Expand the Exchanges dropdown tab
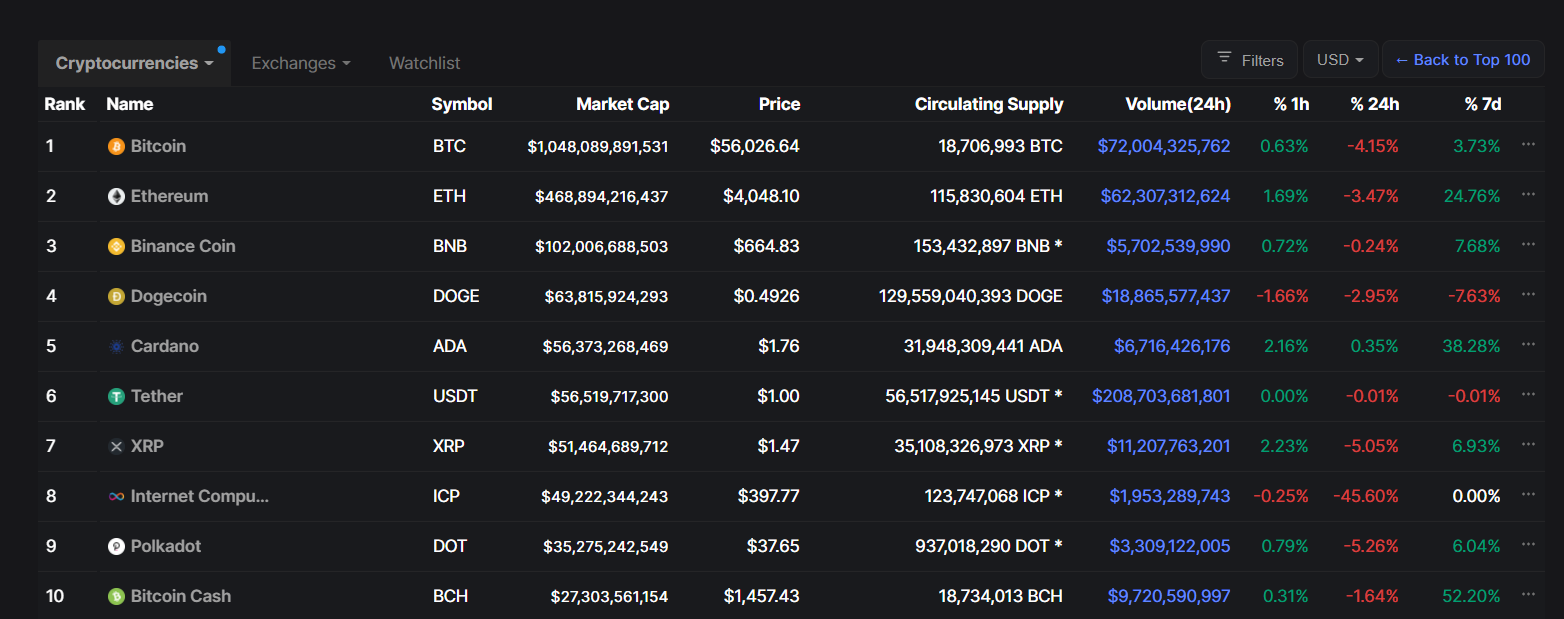Viewport: 1564px width, 619px height. (301, 63)
